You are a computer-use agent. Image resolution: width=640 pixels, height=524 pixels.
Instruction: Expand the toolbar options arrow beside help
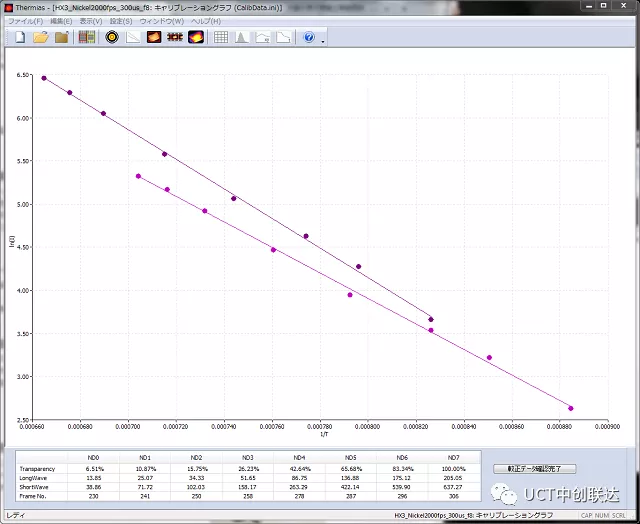(323, 41)
